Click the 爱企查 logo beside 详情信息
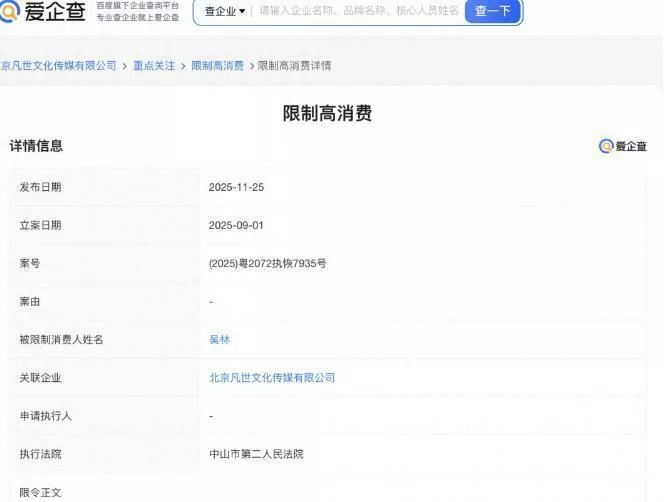 click(x=623, y=146)
